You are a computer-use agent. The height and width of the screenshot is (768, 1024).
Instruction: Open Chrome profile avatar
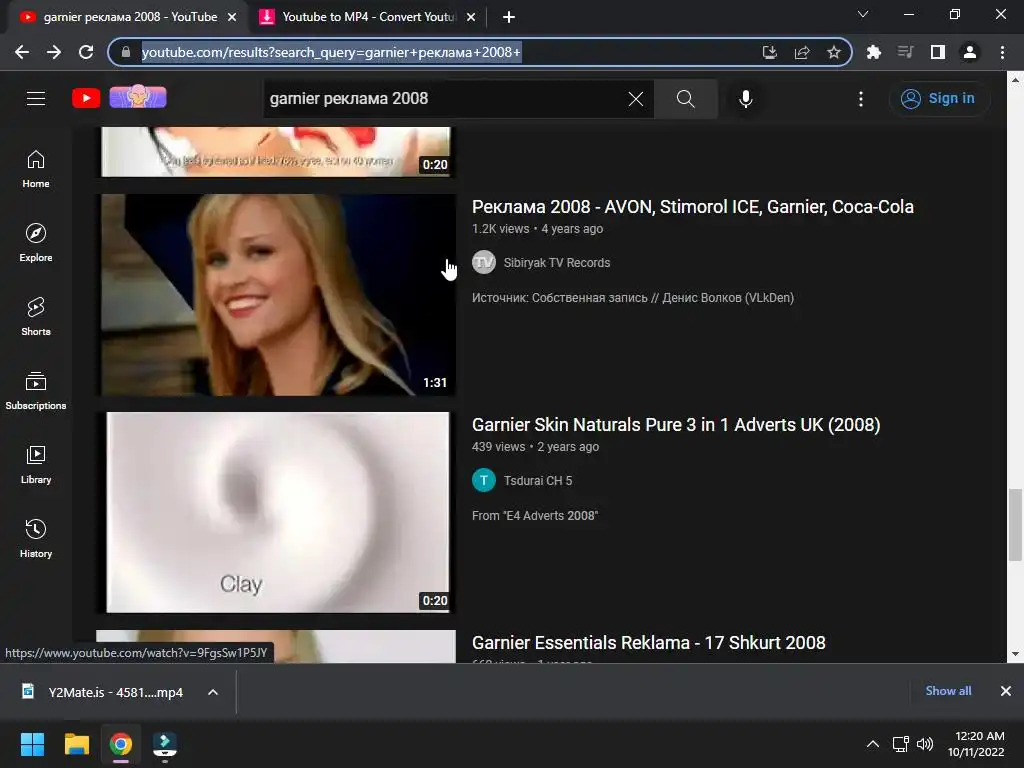tap(970, 52)
